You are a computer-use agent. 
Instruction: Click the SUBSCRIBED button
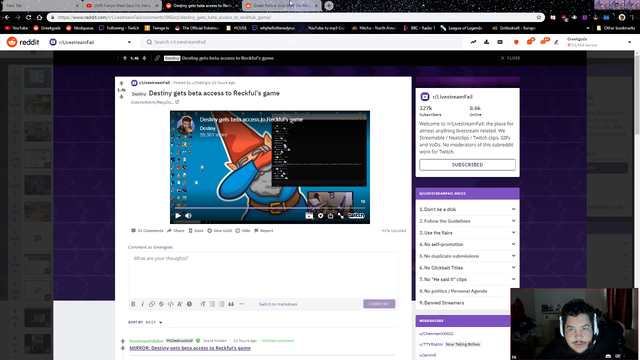467,165
